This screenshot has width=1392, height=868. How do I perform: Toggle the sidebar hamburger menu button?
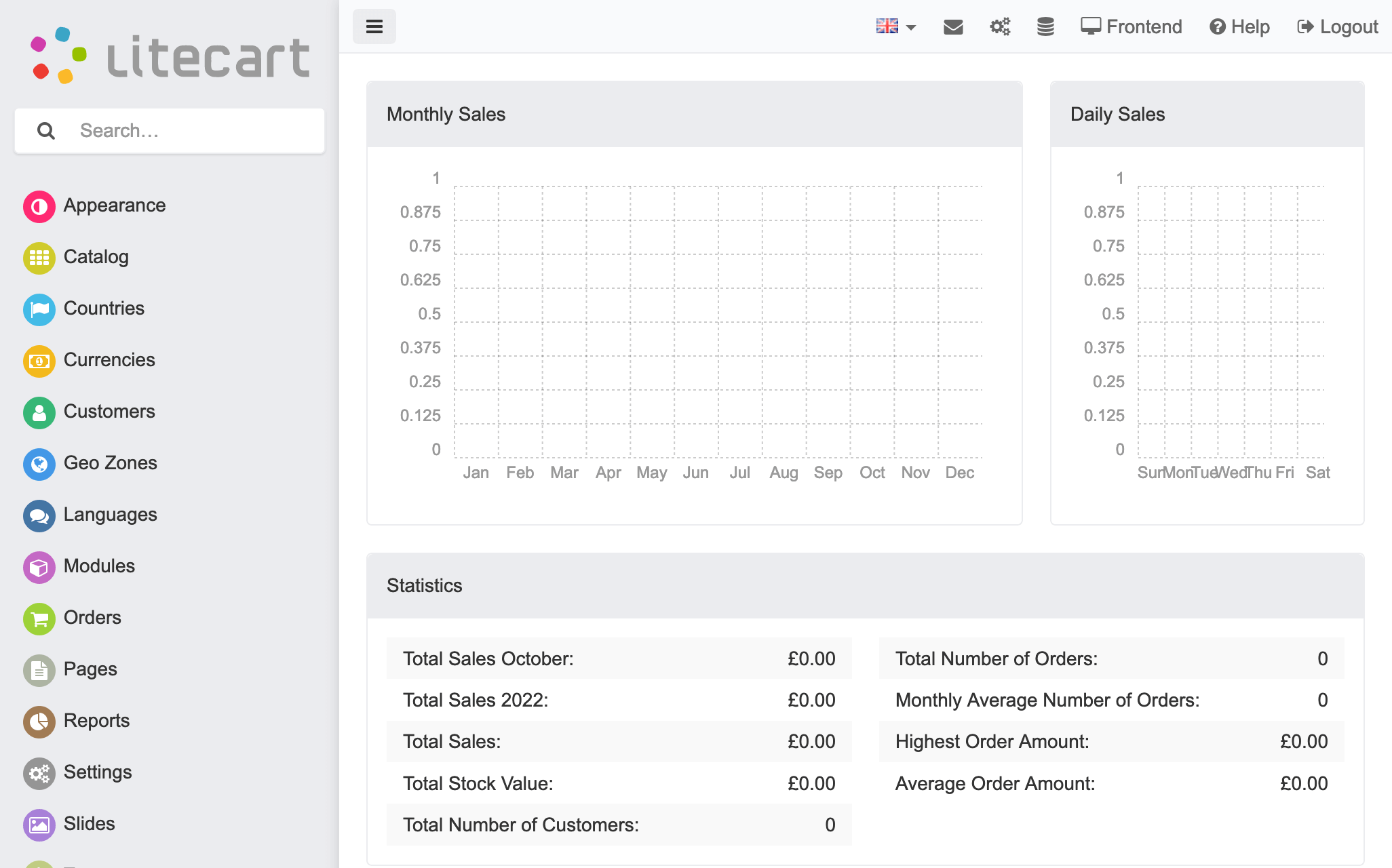click(374, 26)
